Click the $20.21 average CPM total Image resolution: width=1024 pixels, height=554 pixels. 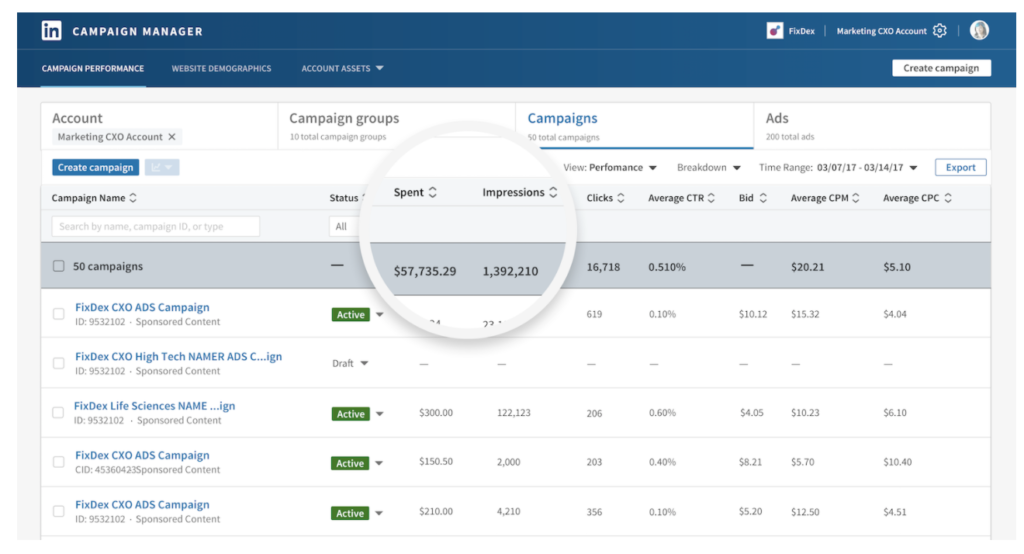(807, 267)
